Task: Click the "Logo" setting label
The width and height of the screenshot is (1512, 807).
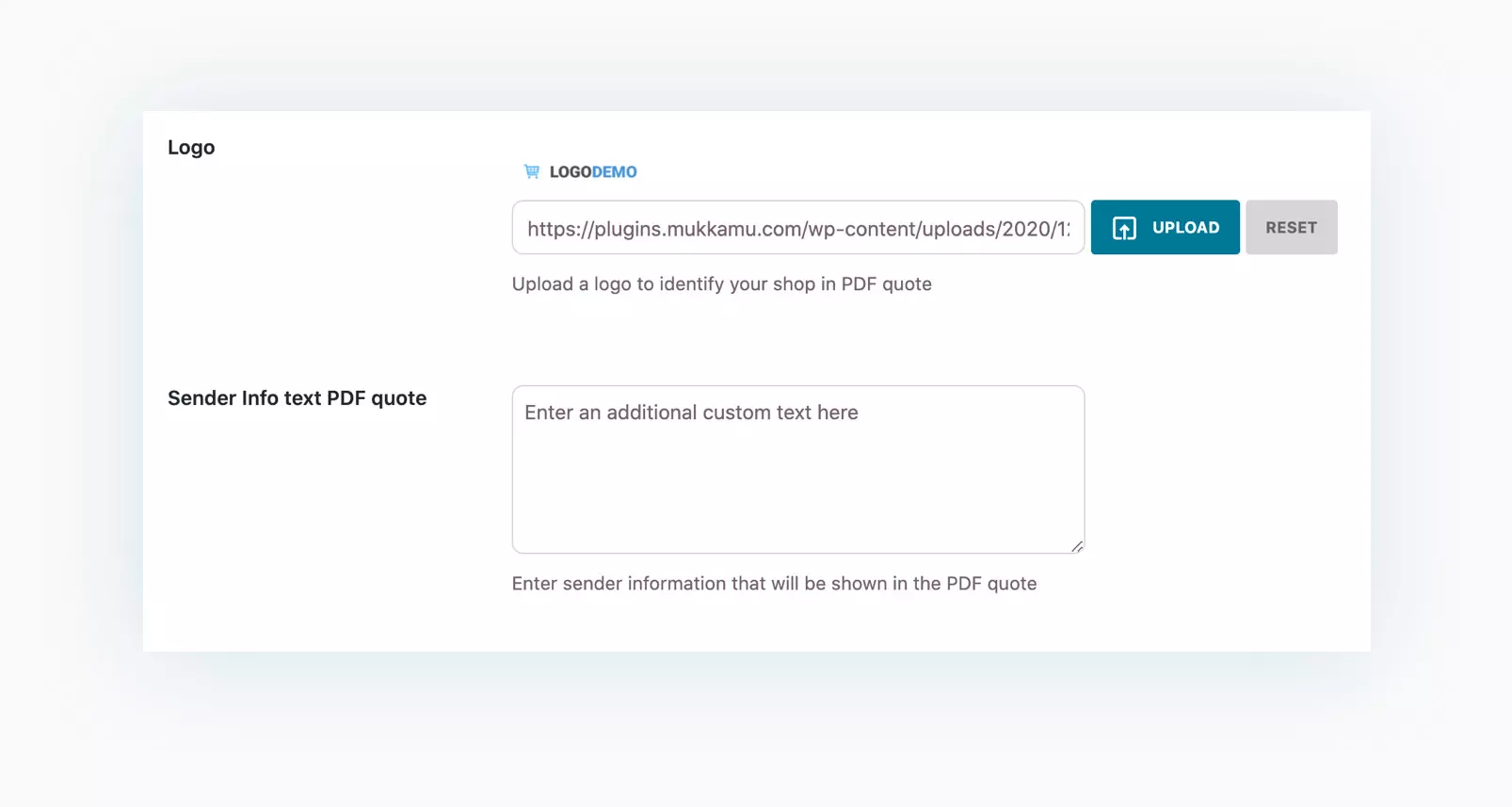Action: click(191, 148)
